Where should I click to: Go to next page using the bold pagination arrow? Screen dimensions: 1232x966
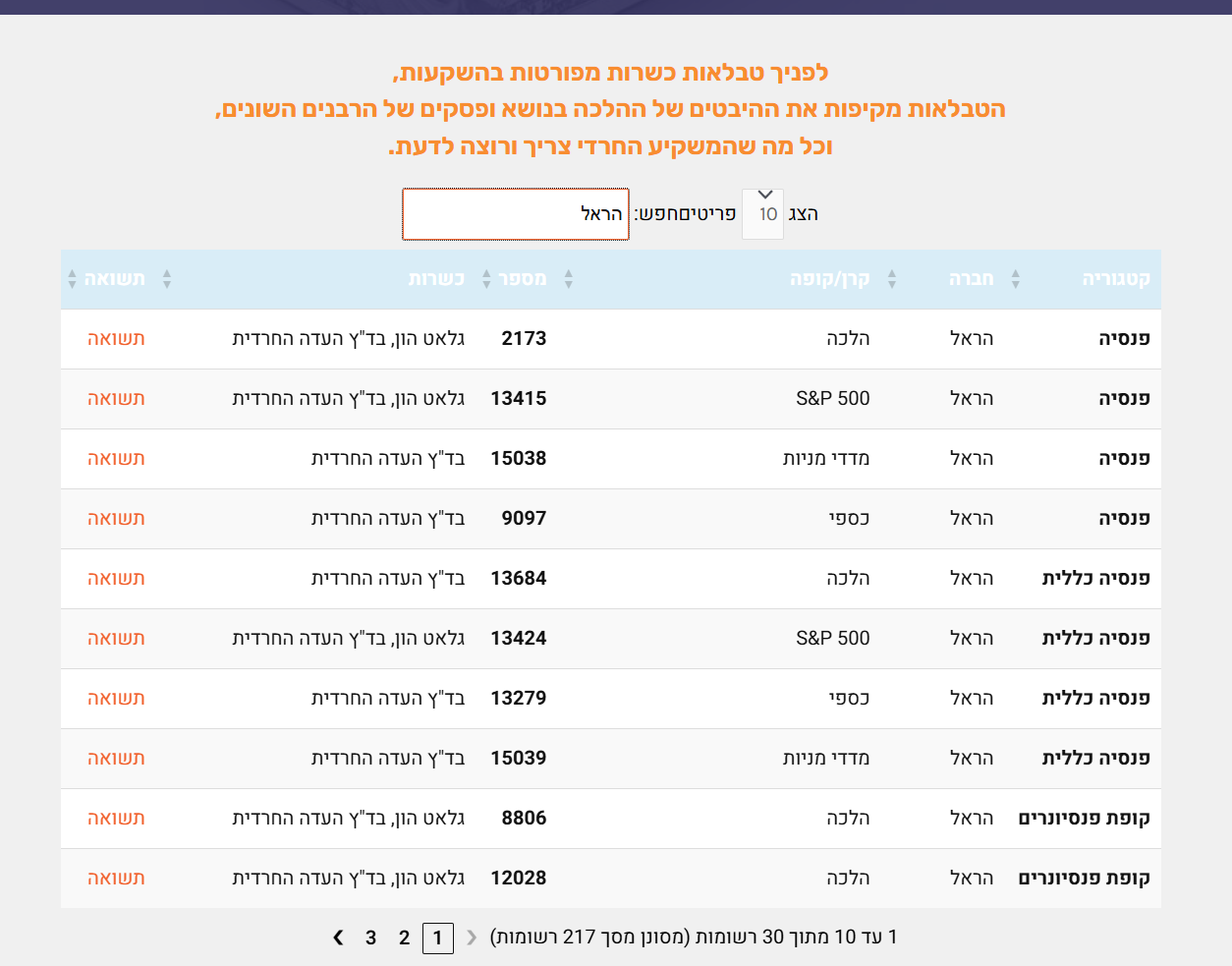(339, 938)
